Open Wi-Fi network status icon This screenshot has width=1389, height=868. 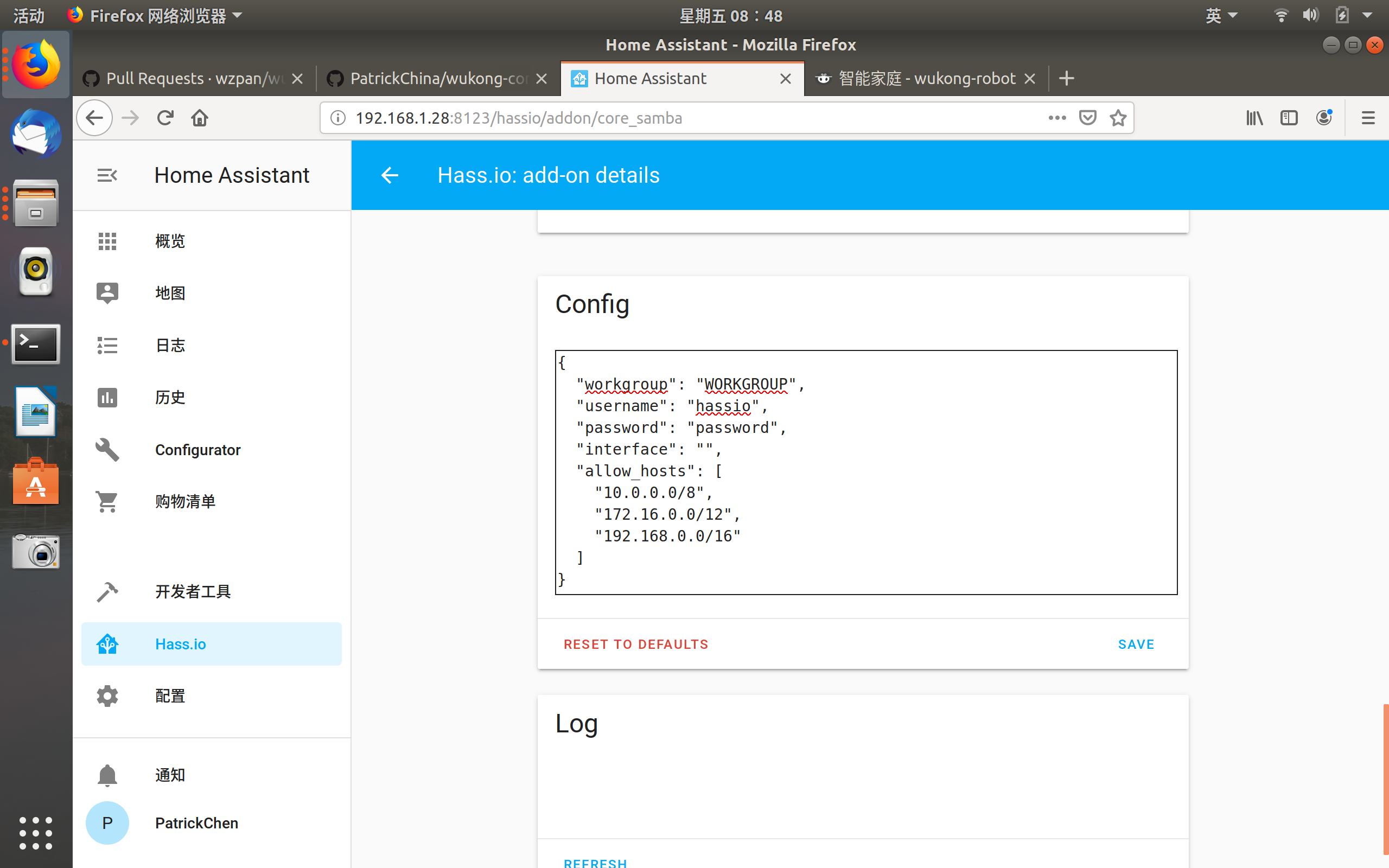[x=1280, y=16]
